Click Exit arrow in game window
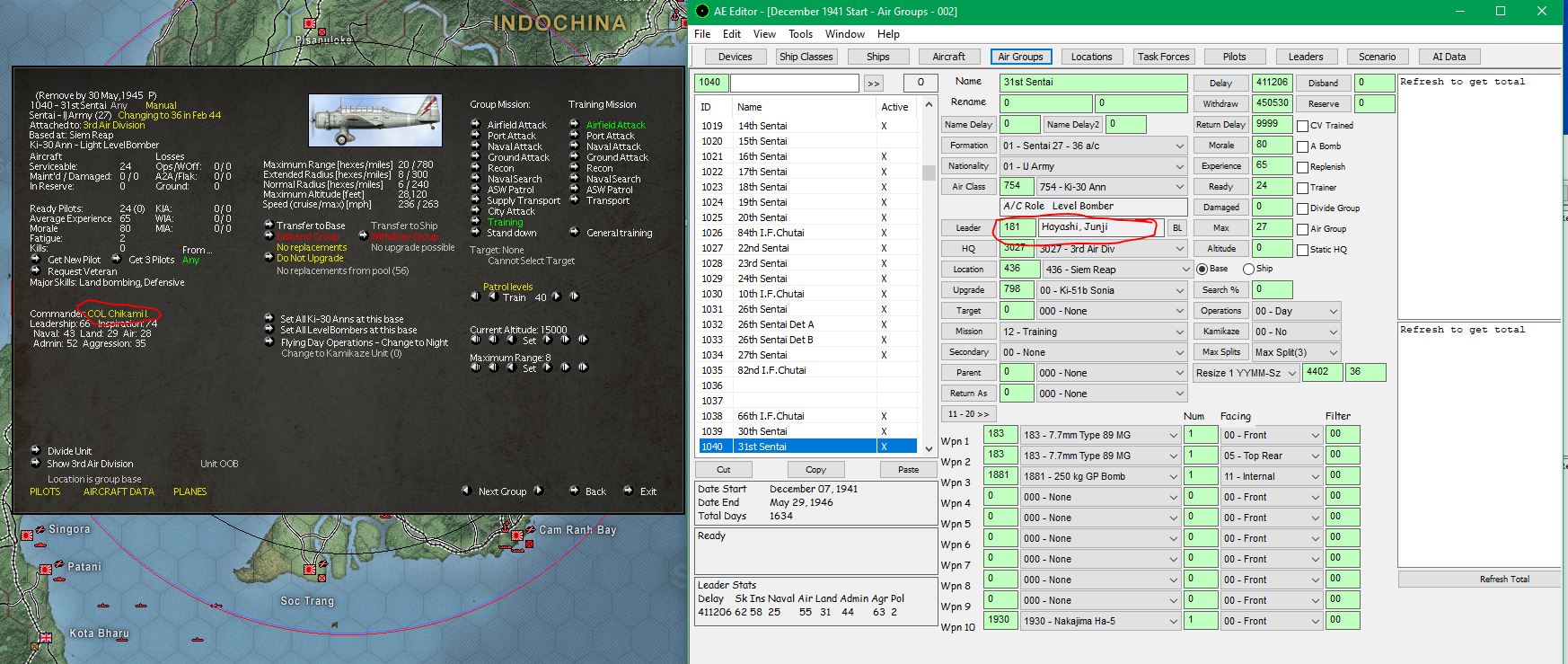The width and height of the screenshot is (1568, 664). pos(628,491)
